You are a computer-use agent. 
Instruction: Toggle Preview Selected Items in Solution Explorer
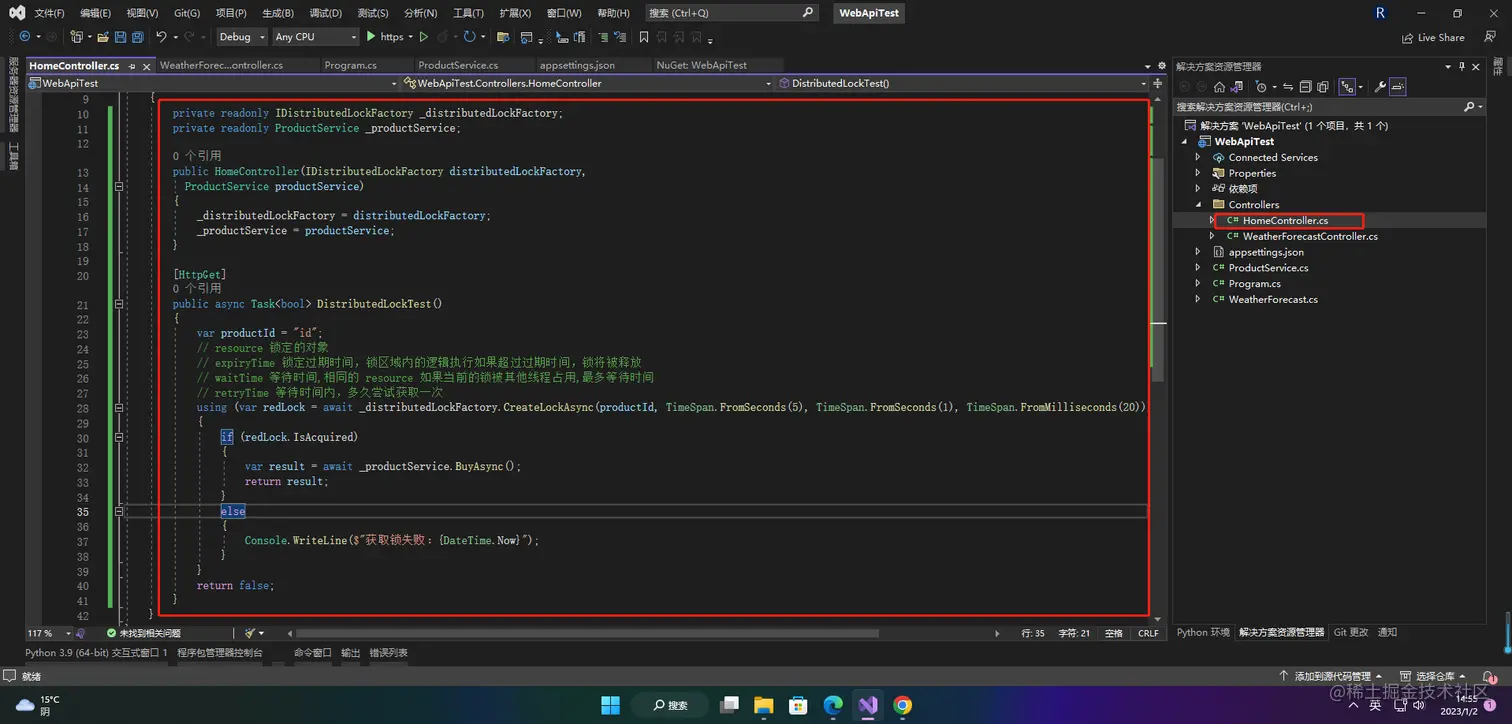(1398, 87)
